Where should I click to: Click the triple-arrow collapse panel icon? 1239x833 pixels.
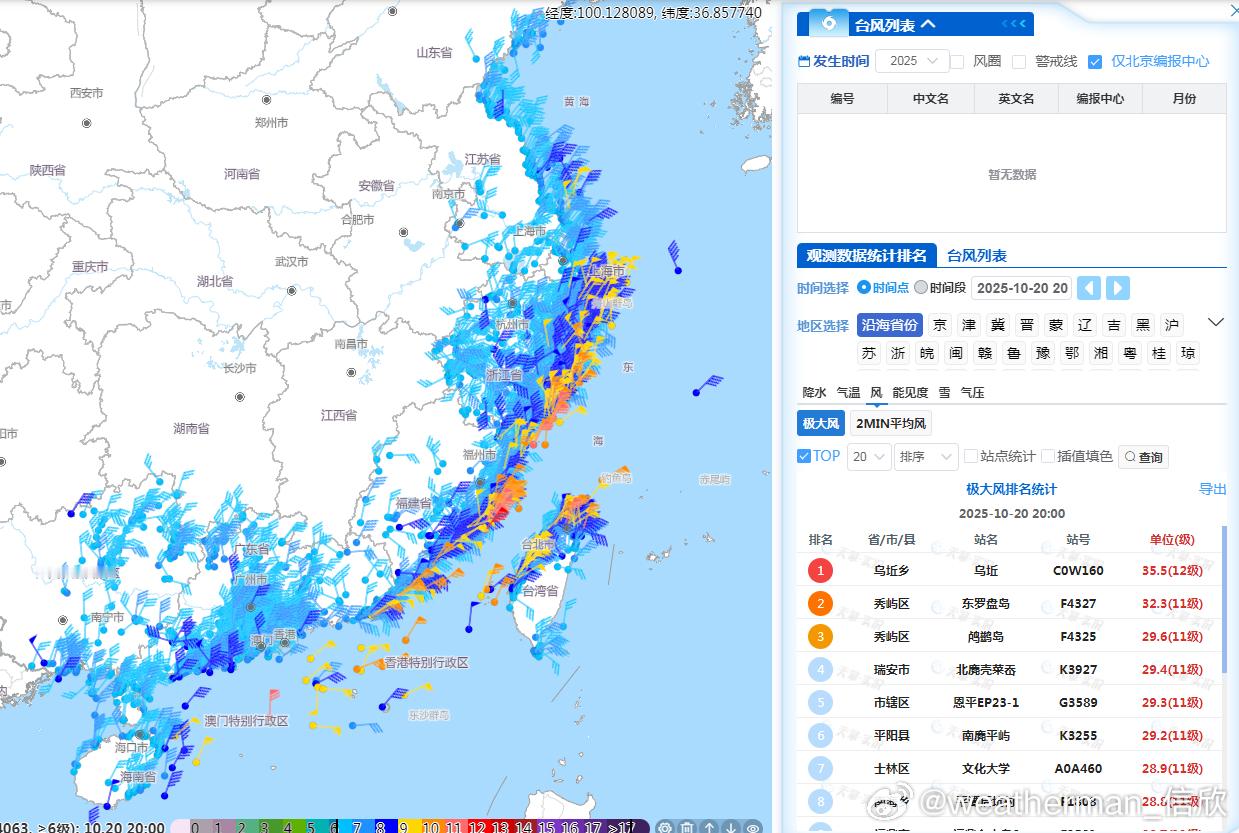coord(1013,24)
